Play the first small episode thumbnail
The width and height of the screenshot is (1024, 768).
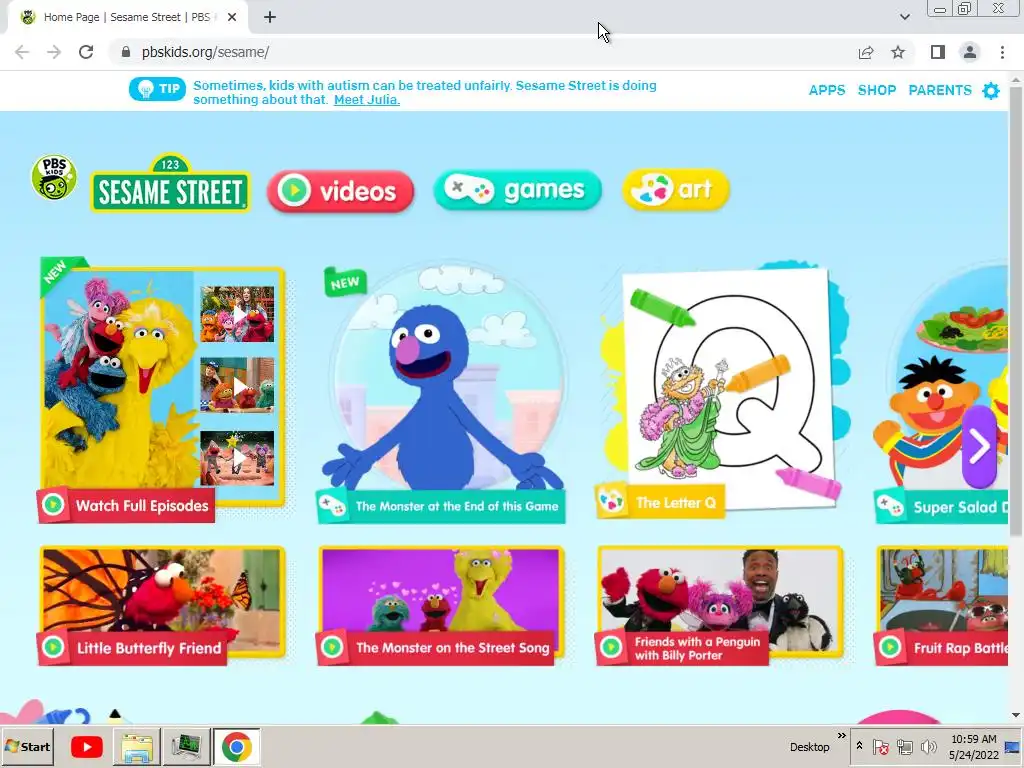point(237,314)
